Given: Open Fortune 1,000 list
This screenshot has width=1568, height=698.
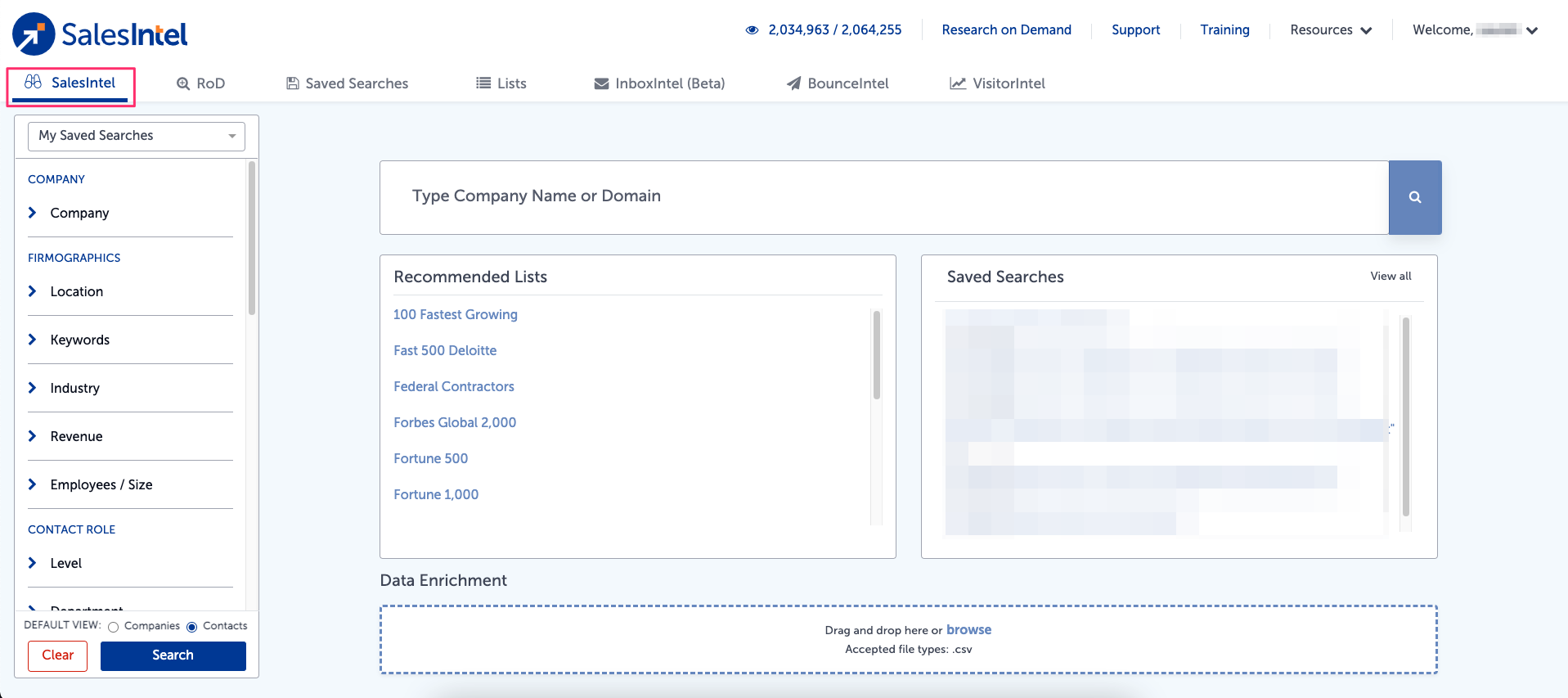Looking at the screenshot, I should [436, 494].
